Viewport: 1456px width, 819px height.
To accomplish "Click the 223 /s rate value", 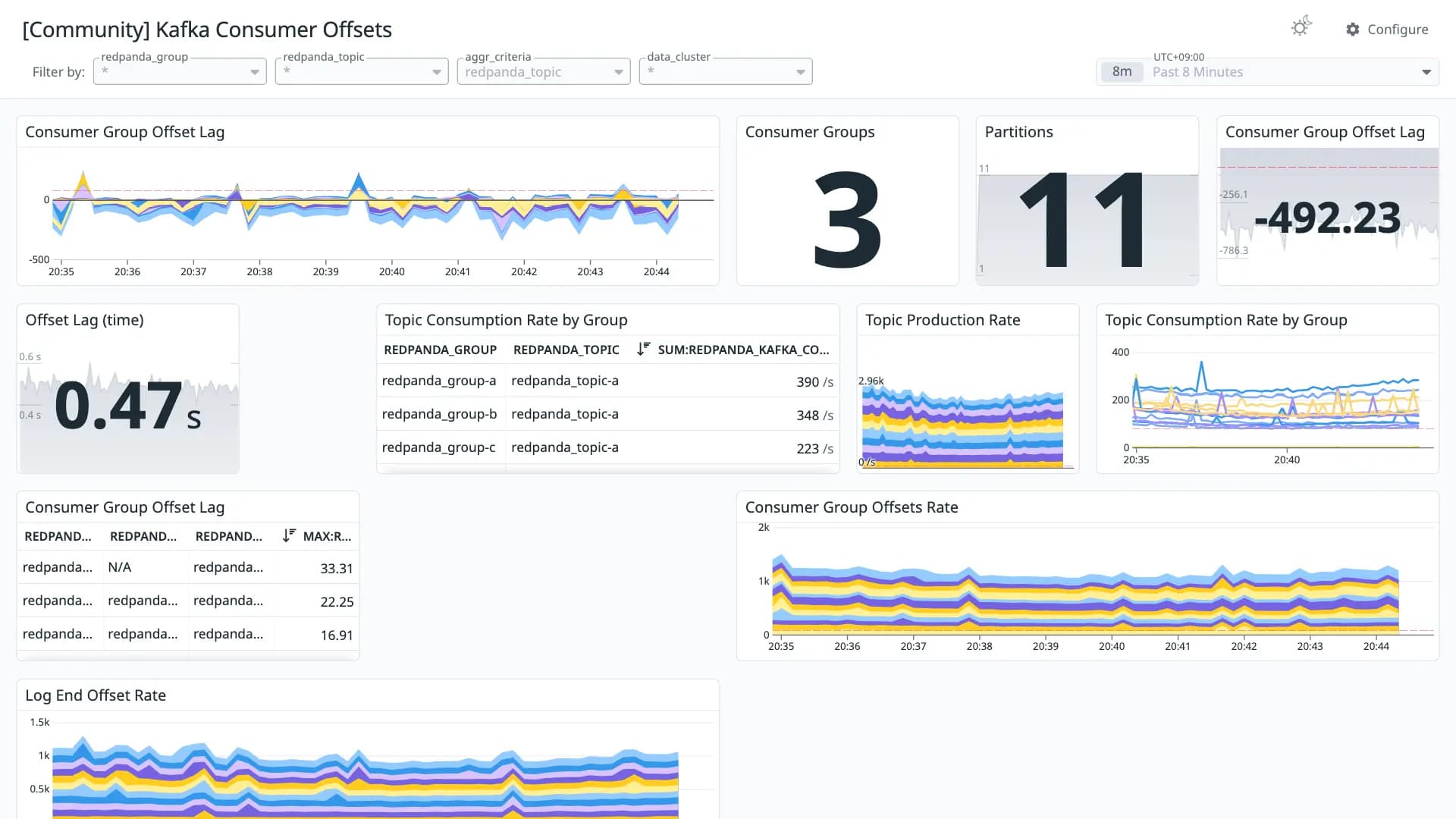I will [814, 449].
